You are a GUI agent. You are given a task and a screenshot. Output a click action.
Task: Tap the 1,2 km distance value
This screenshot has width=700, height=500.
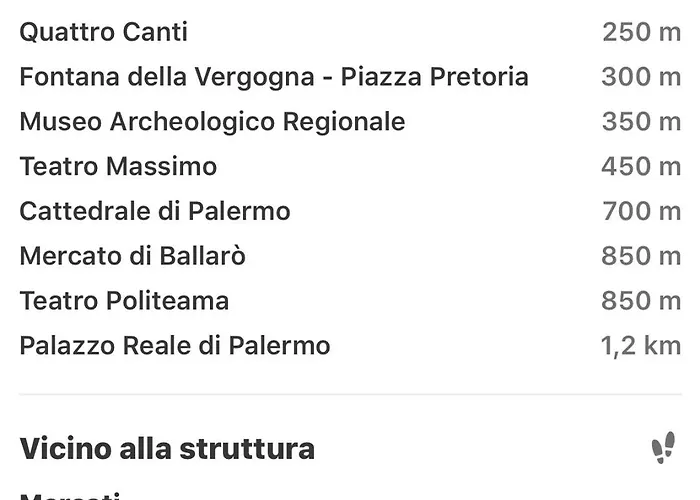click(641, 346)
